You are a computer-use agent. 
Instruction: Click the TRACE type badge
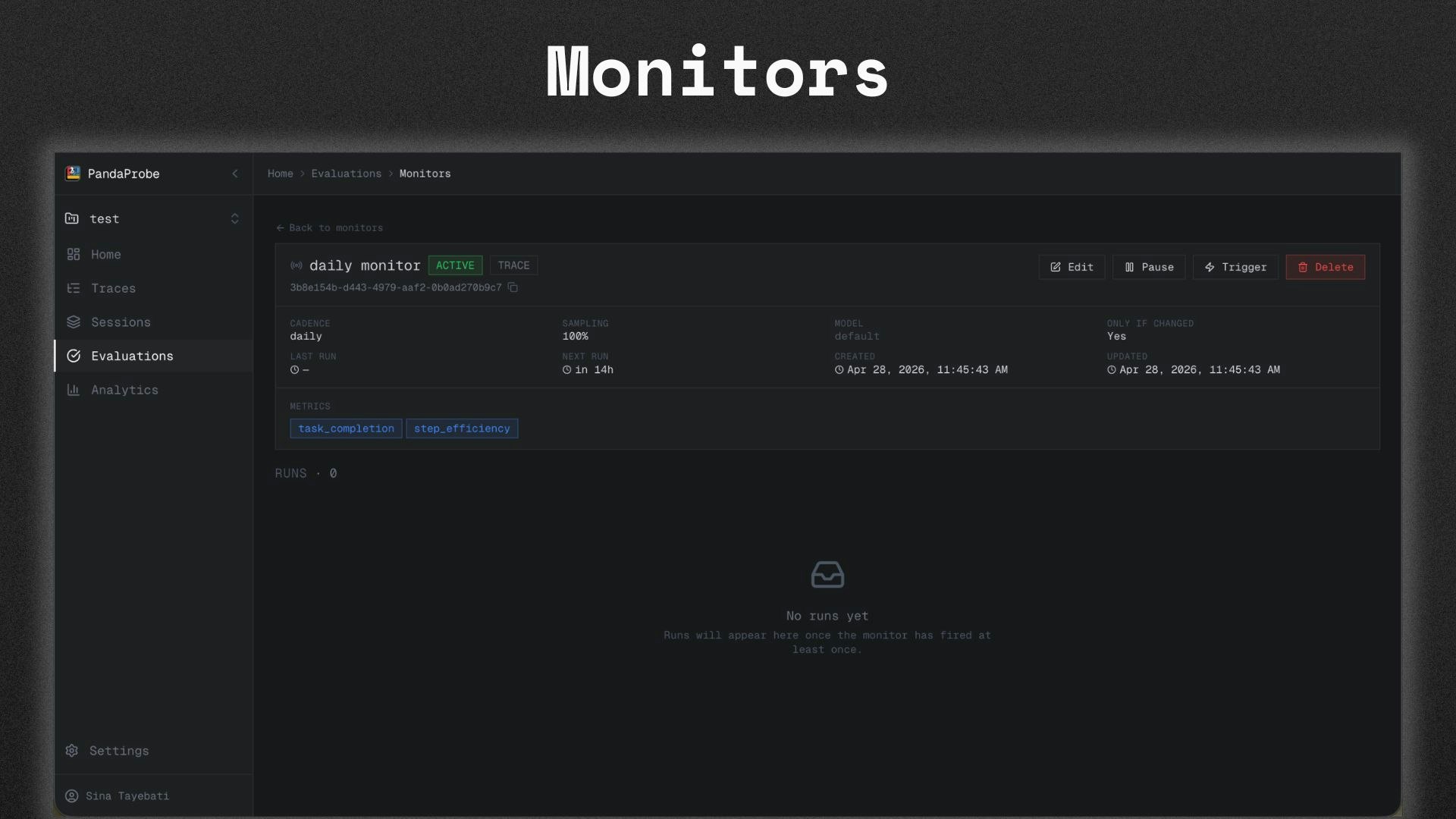click(x=513, y=265)
